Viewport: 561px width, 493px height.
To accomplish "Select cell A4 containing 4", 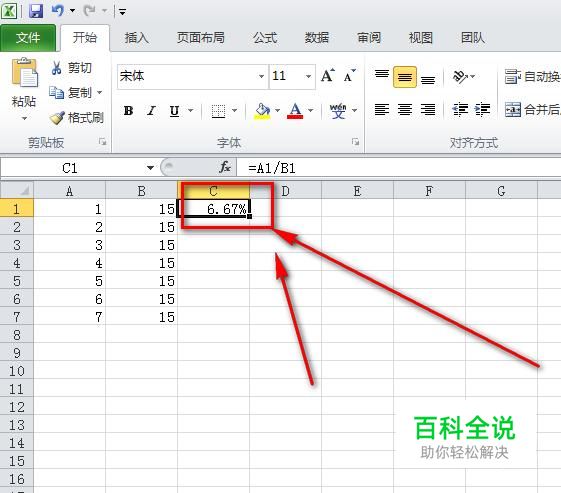I will tap(70, 263).
